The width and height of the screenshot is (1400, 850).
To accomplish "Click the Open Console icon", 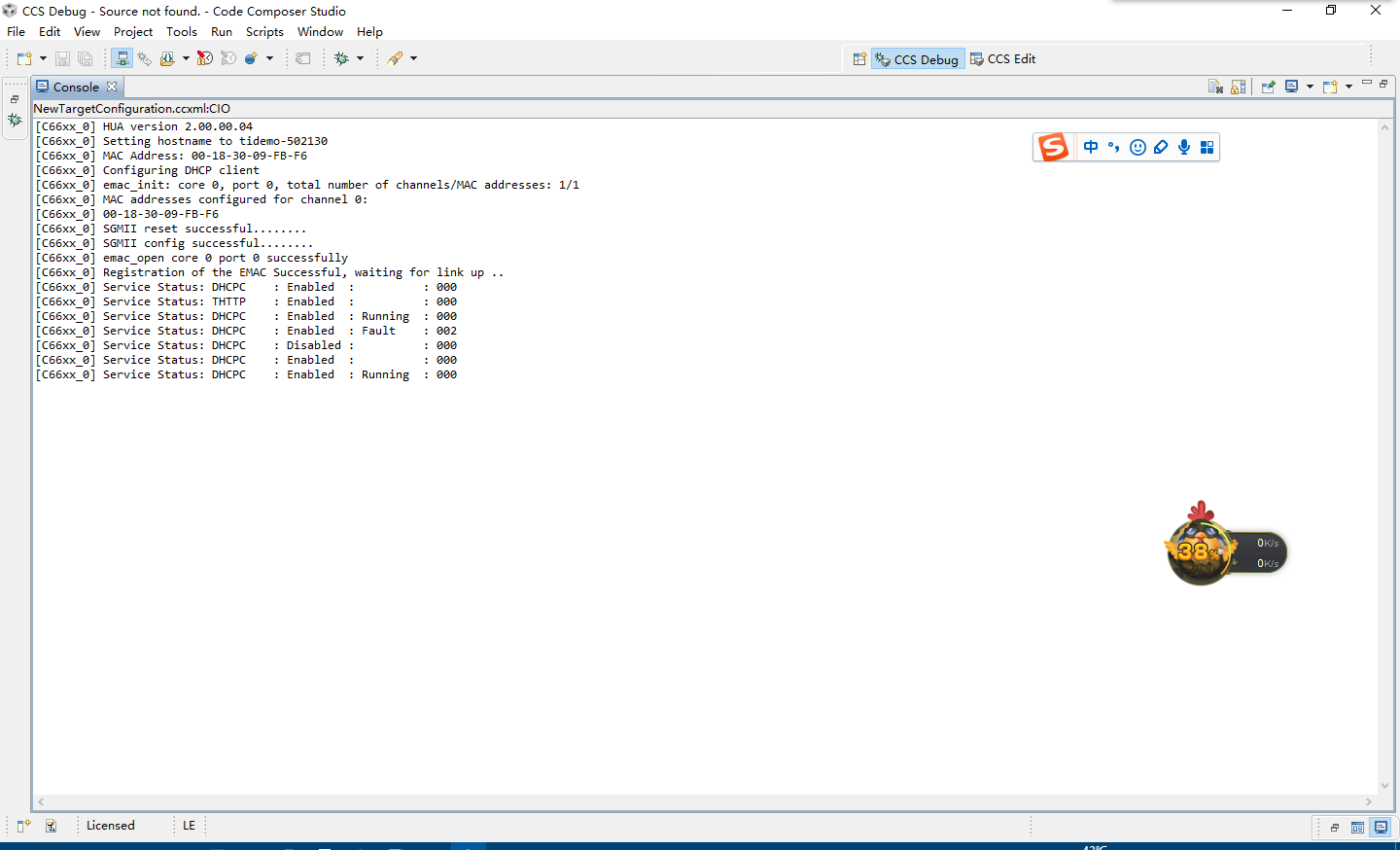I will click(x=1330, y=87).
